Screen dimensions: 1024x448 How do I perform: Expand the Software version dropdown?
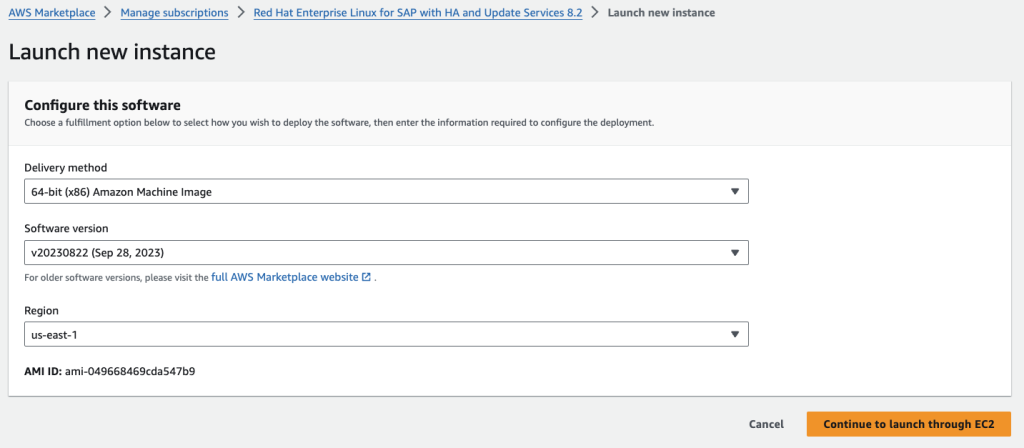pyautogui.click(x=387, y=252)
